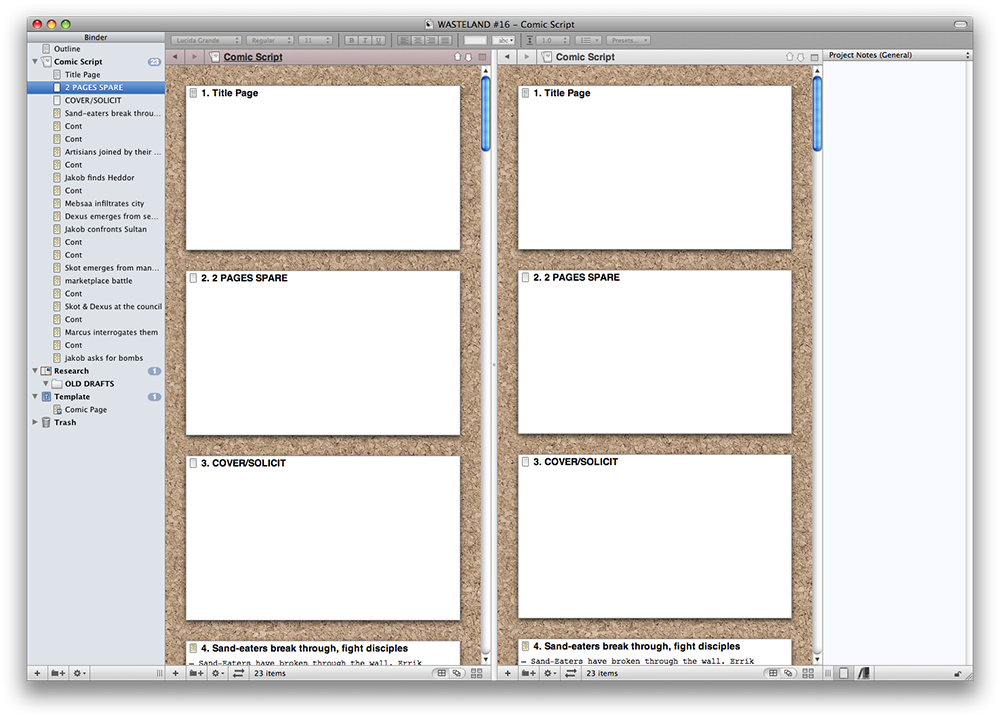The width and height of the screenshot is (1000, 718).
Task: Toggle underline formatting in the format bar
Action: [x=378, y=40]
